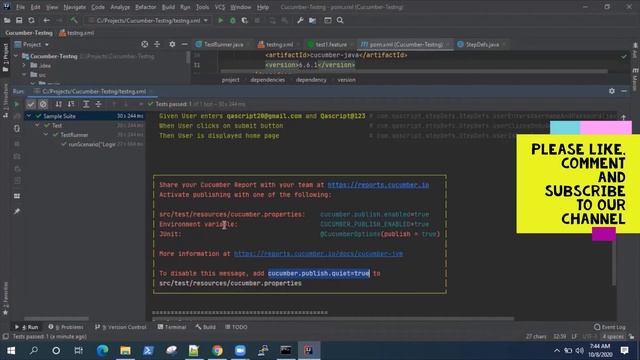
Task: Open the Problems tool window button
Action: (66, 327)
